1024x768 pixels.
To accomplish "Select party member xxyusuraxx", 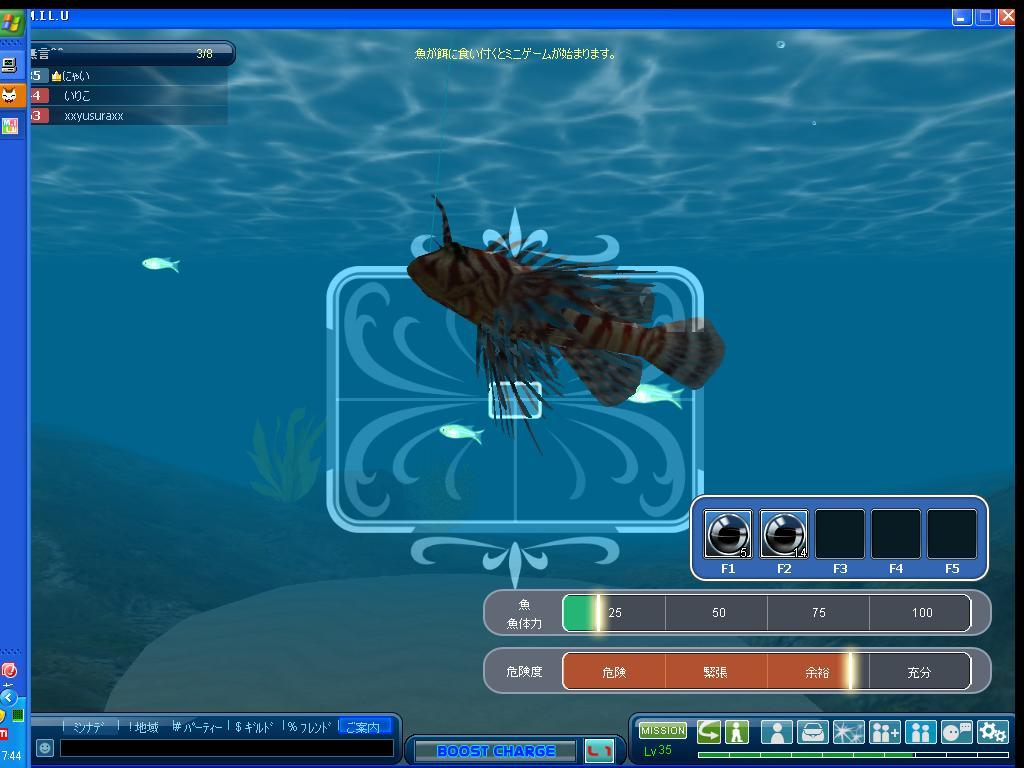I will click(94, 116).
